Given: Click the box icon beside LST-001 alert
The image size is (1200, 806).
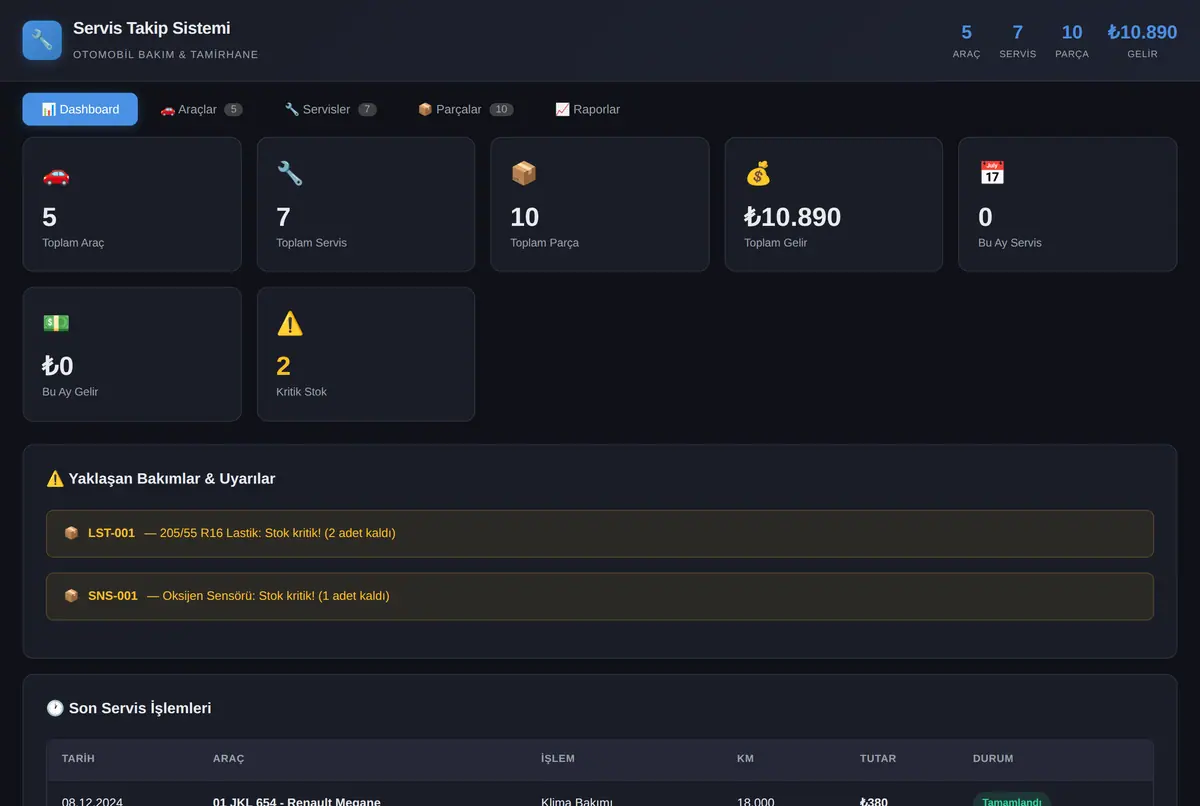Looking at the screenshot, I should point(71,533).
